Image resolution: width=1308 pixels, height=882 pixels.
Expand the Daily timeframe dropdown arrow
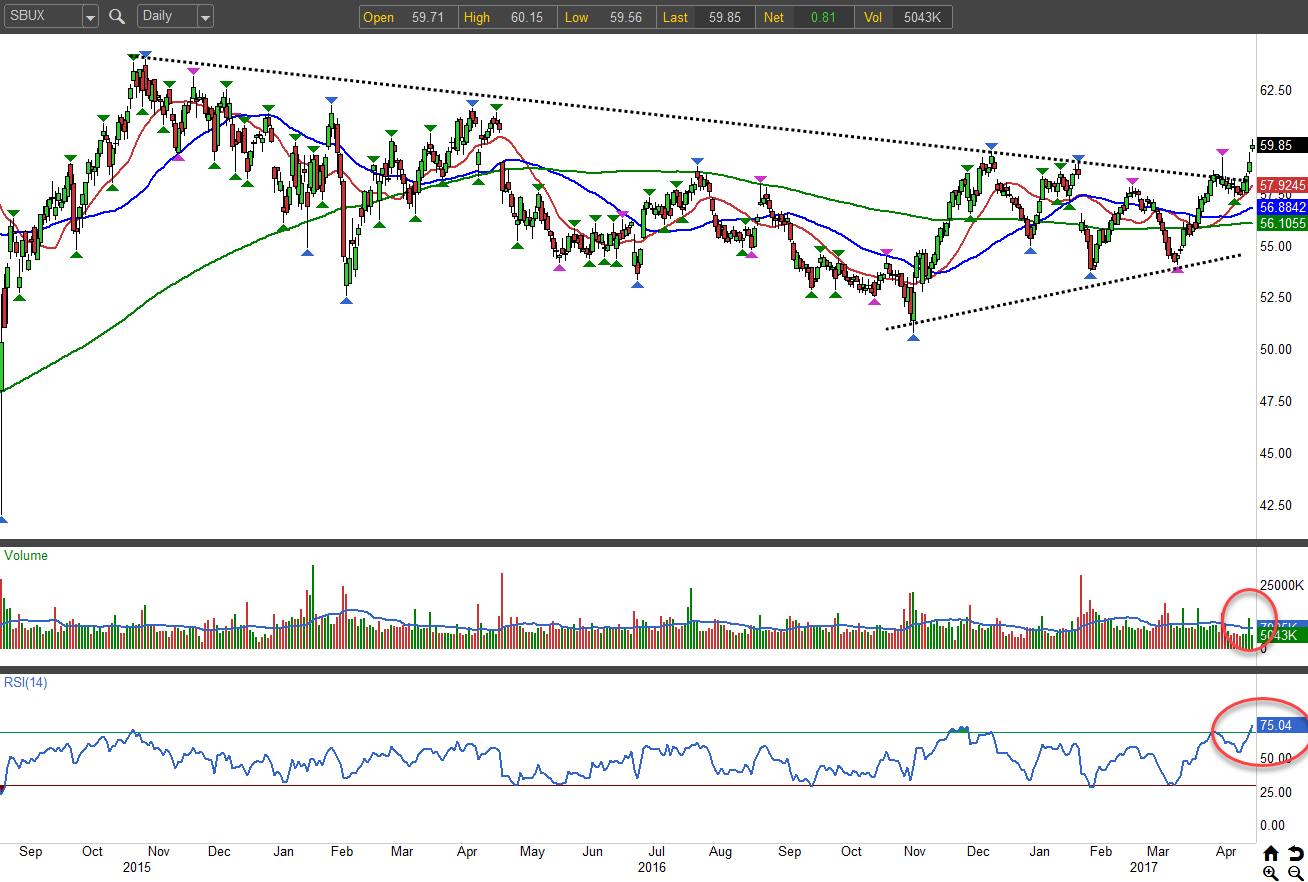coord(204,17)
